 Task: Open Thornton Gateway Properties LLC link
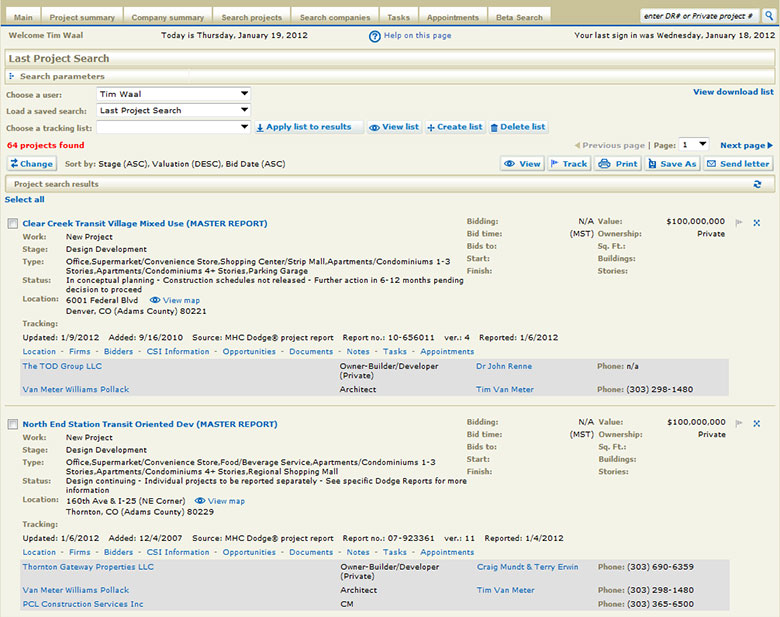[x=88, y=567]
